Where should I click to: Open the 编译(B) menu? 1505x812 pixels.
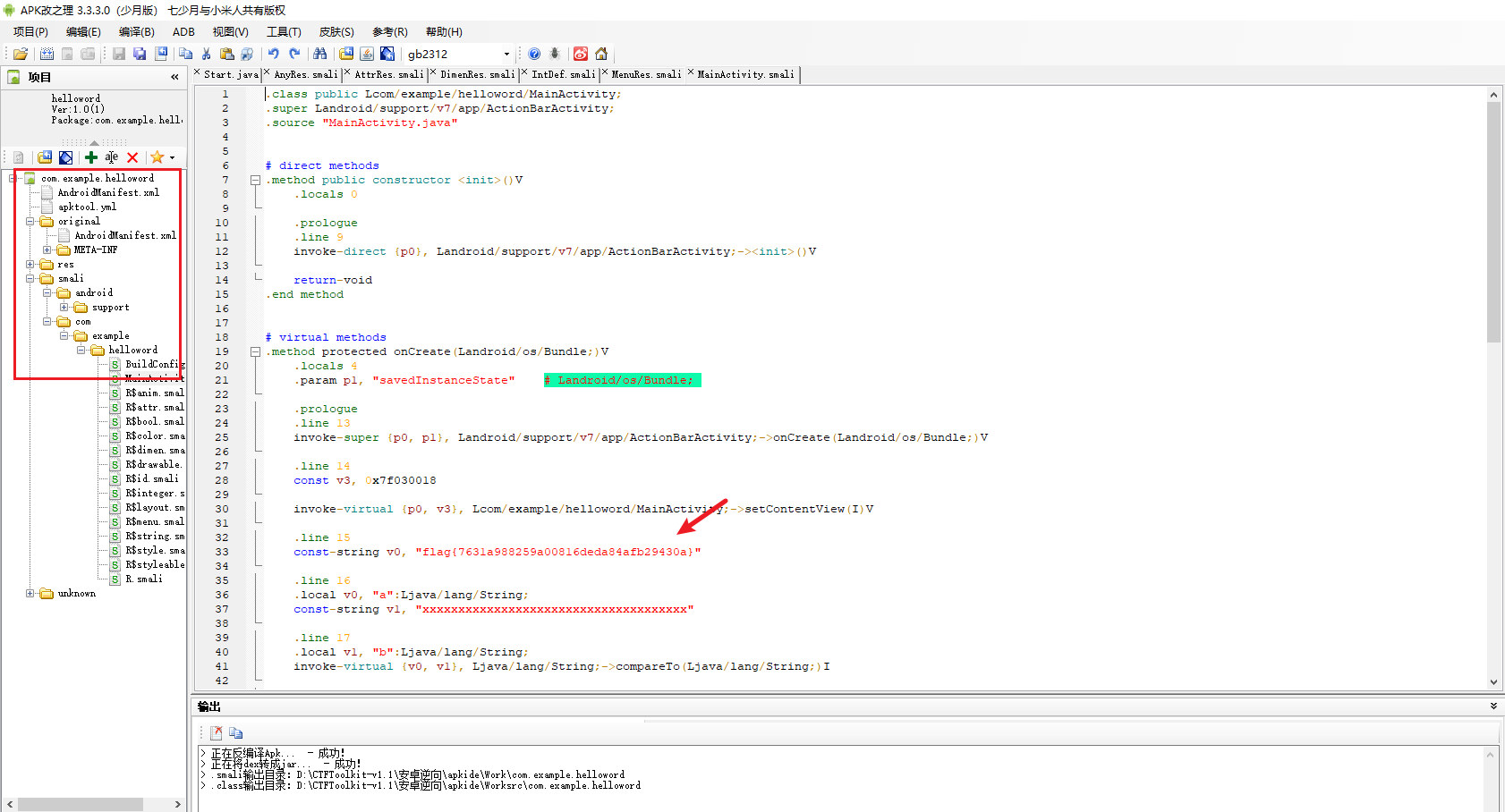click(x=136, y=31)
